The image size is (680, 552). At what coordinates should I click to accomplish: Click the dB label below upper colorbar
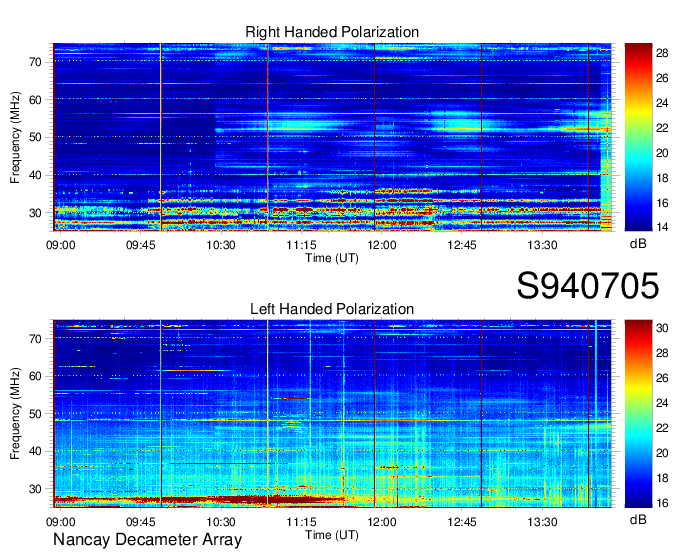[638, 244]
